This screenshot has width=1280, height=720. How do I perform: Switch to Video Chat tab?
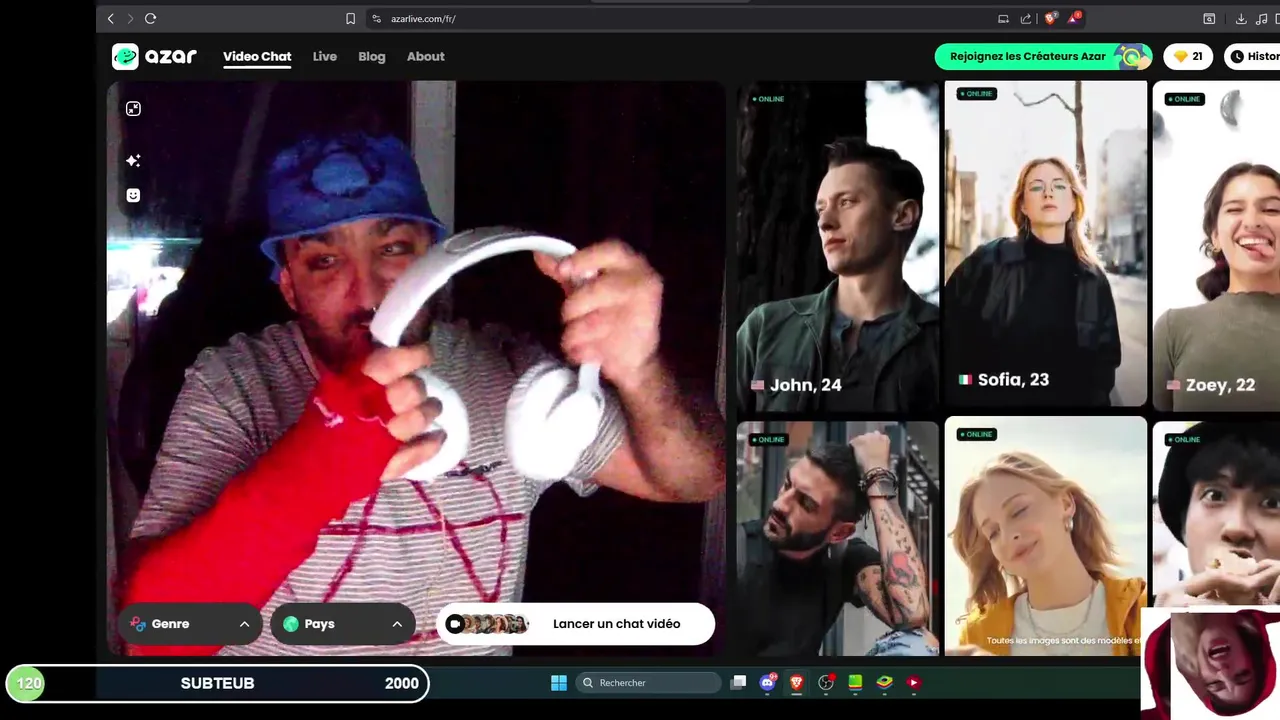click(x=257, y=57)
